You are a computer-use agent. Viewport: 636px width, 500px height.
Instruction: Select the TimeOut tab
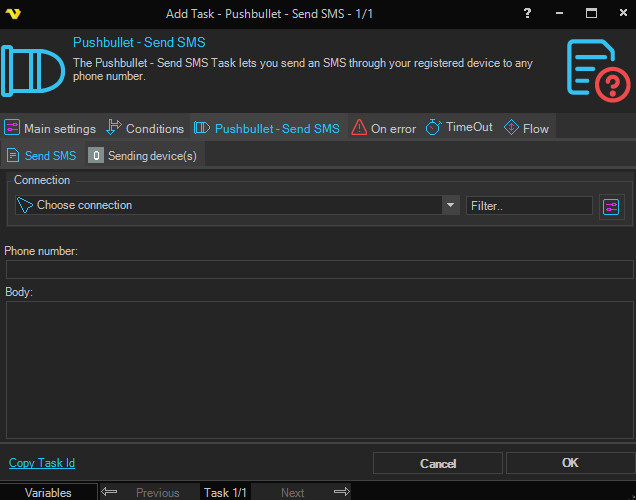[459, 128]
